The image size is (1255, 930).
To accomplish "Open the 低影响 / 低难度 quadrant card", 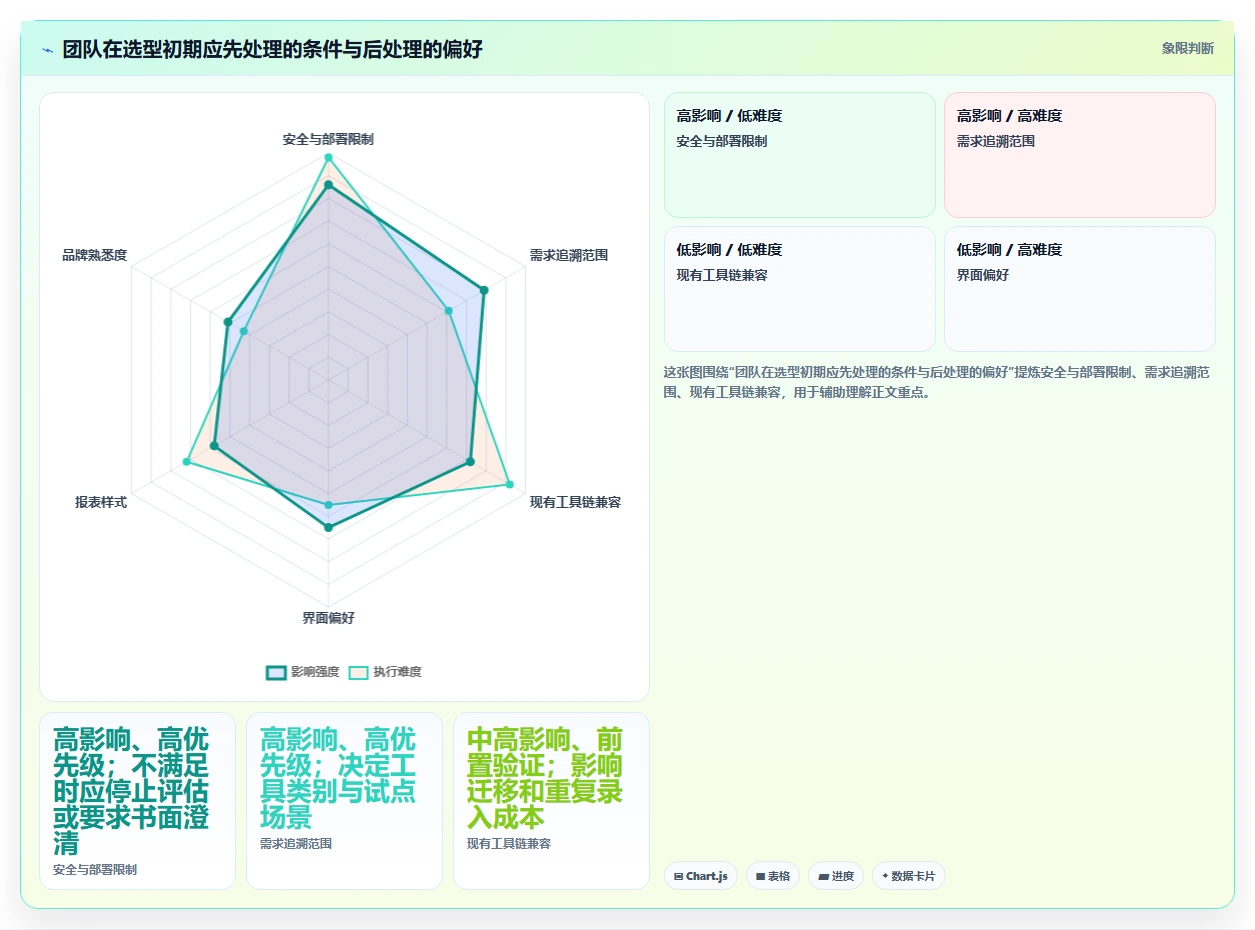I will pos(800,289).
